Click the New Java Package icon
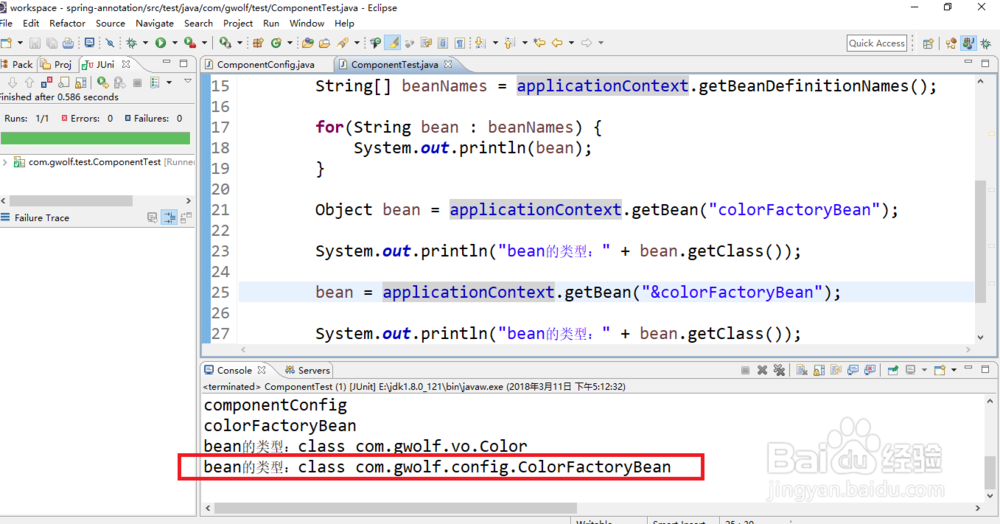Viewport: 1000px width, 524px height. [x=258, y=43]
